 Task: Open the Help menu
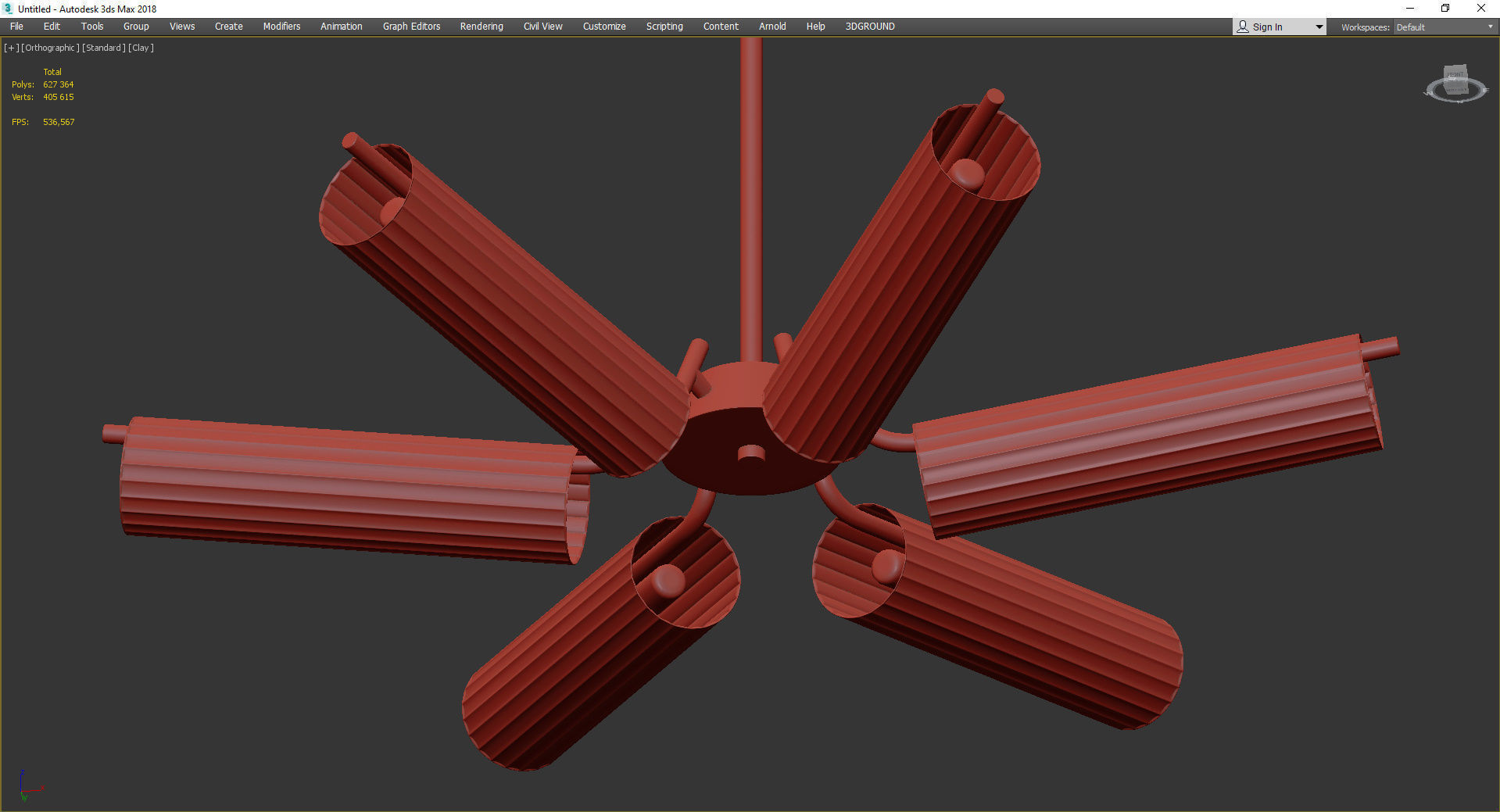coord(815,27)
